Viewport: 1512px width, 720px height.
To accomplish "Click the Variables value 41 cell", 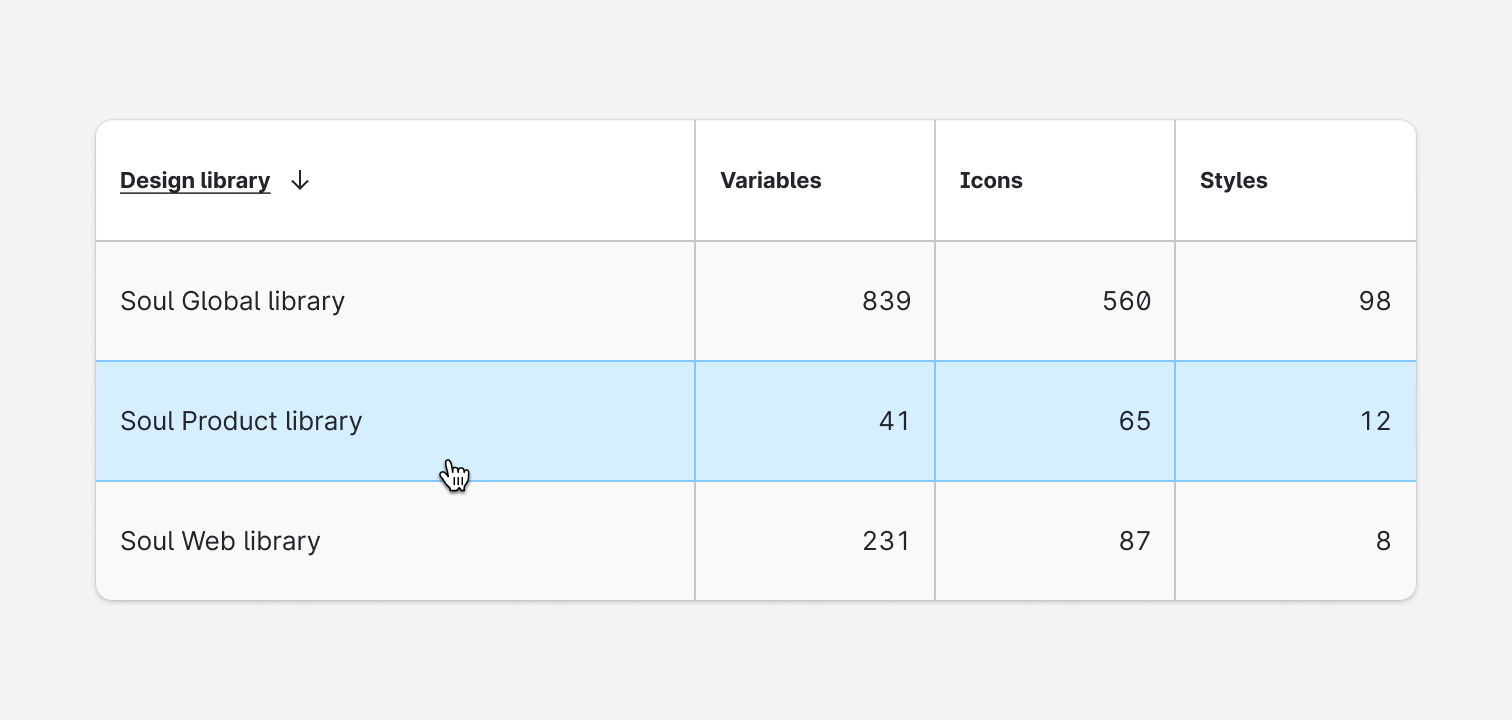I will (895, 420).
